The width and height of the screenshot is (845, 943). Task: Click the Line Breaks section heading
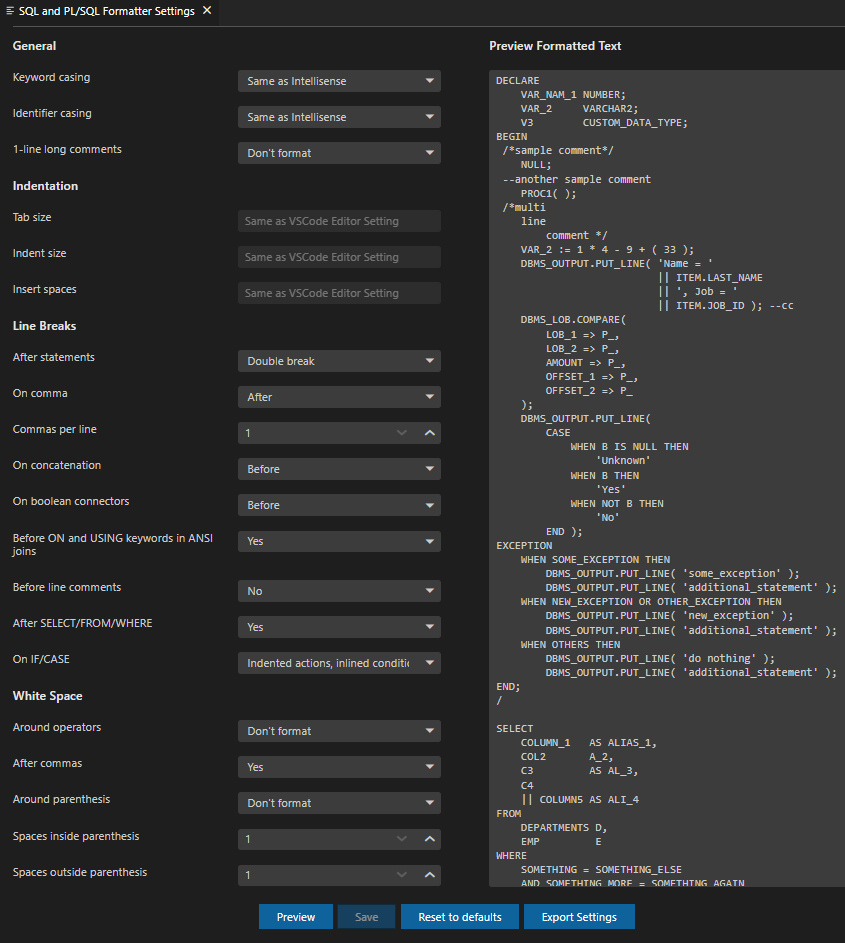click(x=45, y=326)
